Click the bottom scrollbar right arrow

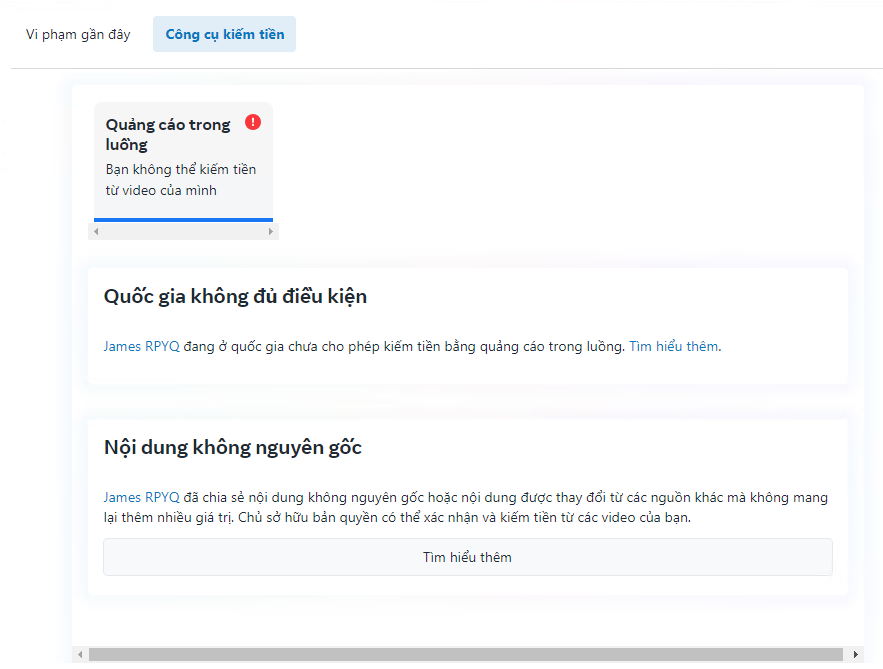855,654
